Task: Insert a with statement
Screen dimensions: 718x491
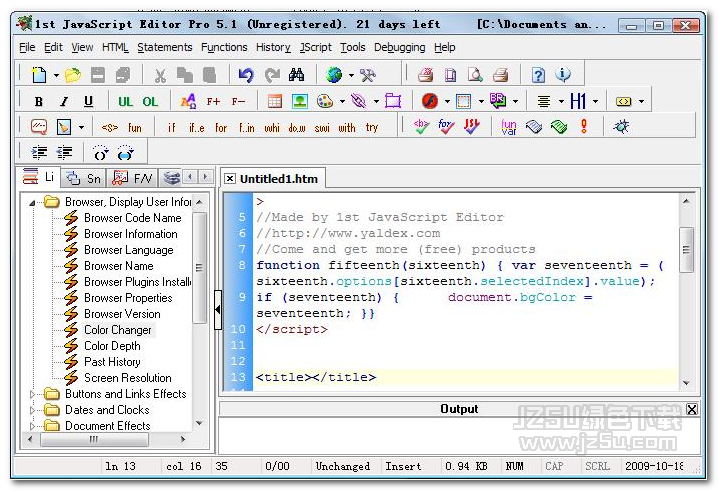Action: coord(347,128)
